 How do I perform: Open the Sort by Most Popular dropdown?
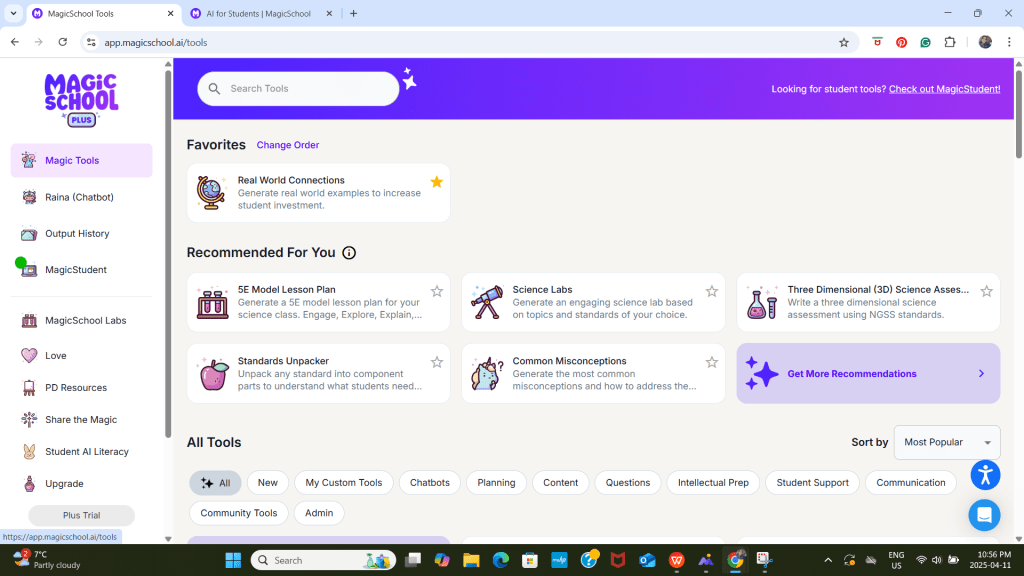946,442
